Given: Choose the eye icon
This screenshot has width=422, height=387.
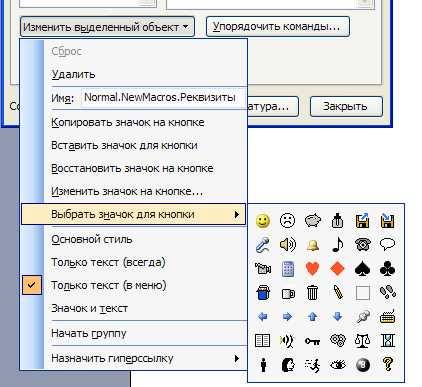Looking at the screenshot, I should (x=338, y=365).
